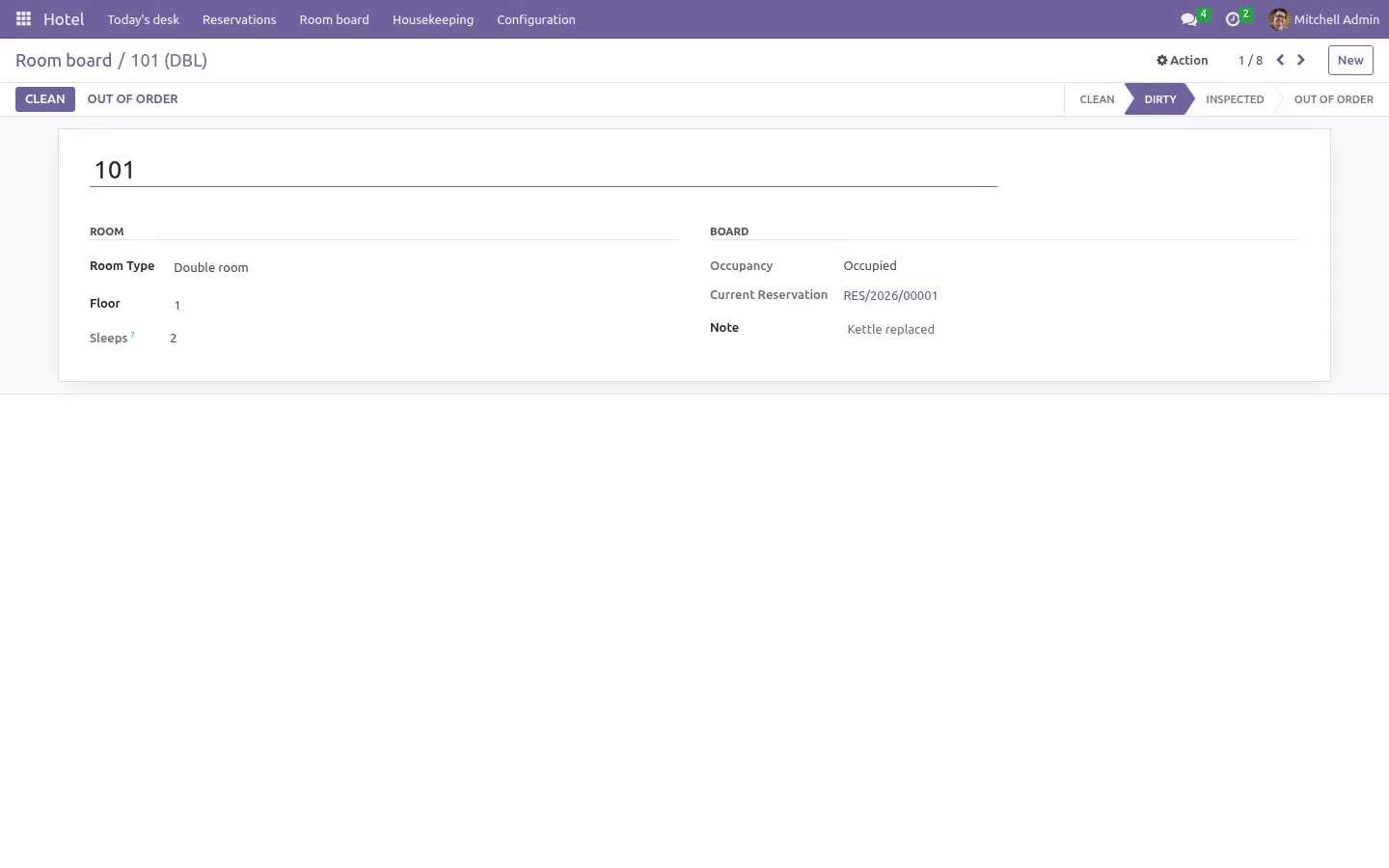
Task: Click the record pager 1 / 8
Action: [x=1250, y=60]
